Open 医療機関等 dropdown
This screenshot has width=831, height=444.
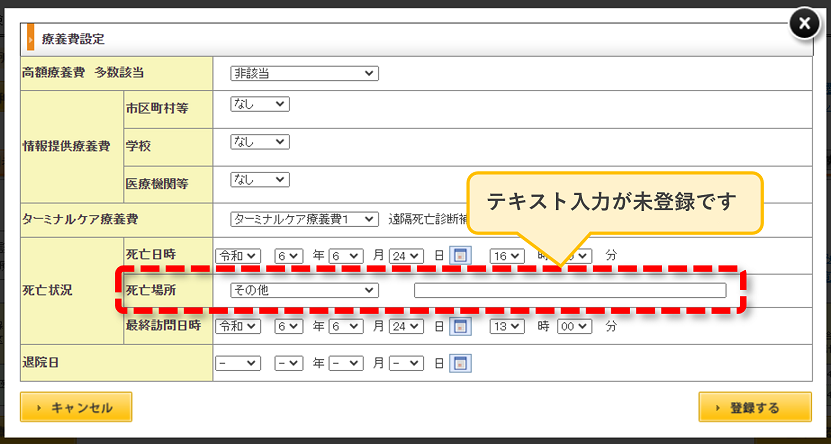pos(260,180)
